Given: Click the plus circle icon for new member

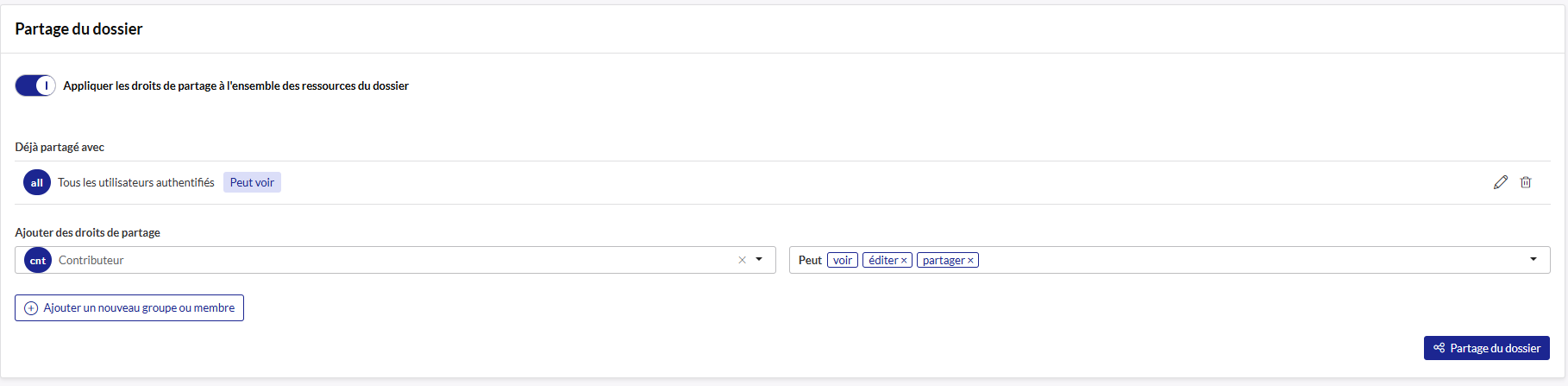Looking at the screenshot, I should click(31, 308).
